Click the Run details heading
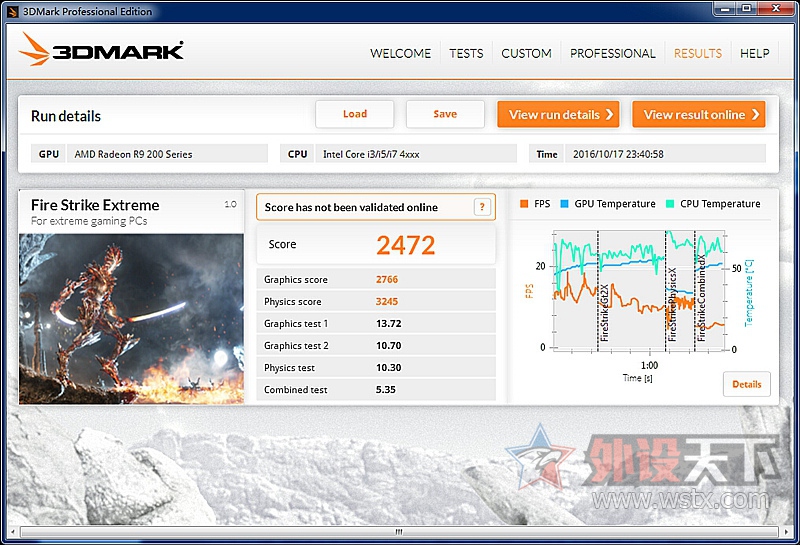 [x=66, y=116]
